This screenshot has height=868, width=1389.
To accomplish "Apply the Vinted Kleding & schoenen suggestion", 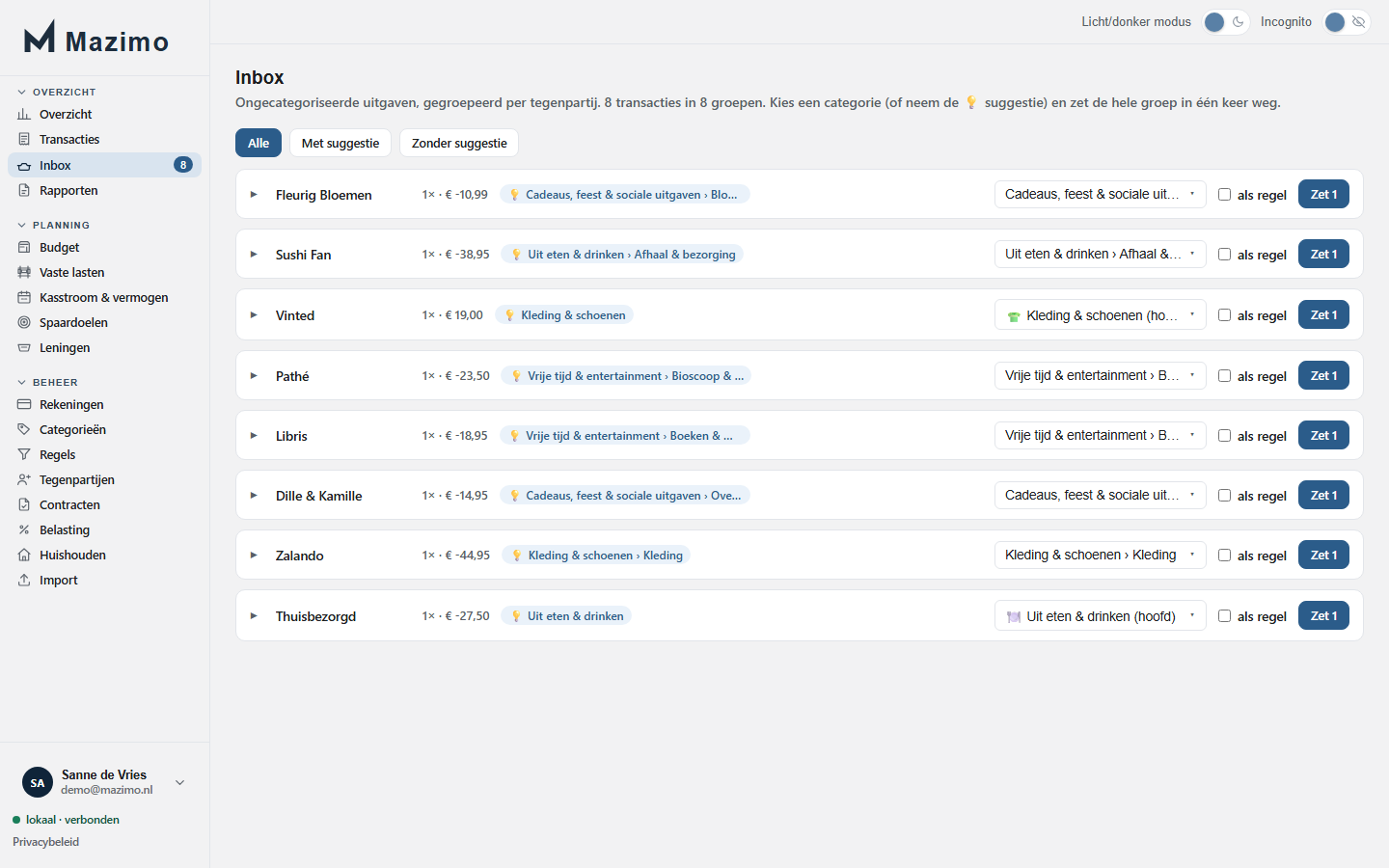I will point(564,314).
